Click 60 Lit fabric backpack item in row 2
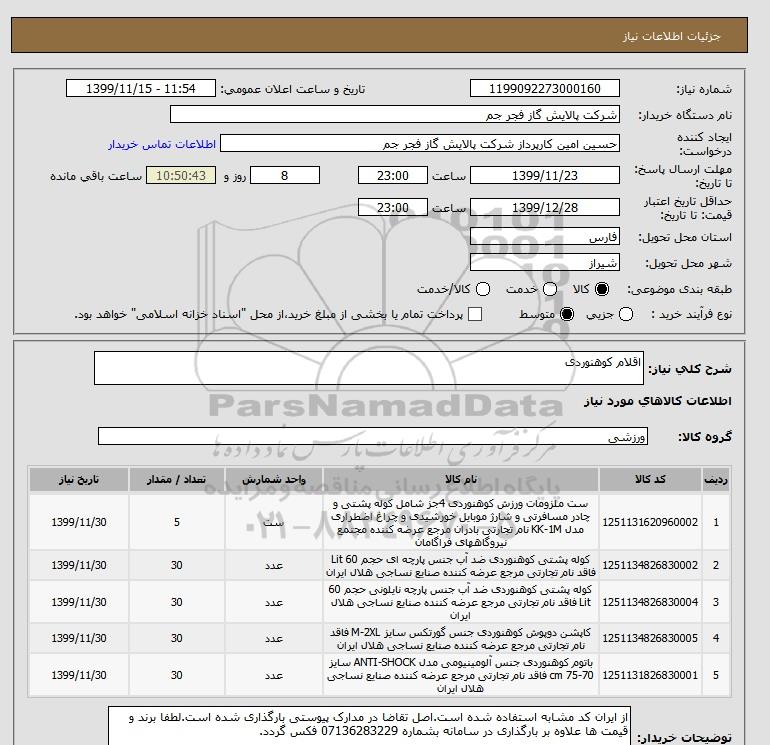 click(461, 566)
